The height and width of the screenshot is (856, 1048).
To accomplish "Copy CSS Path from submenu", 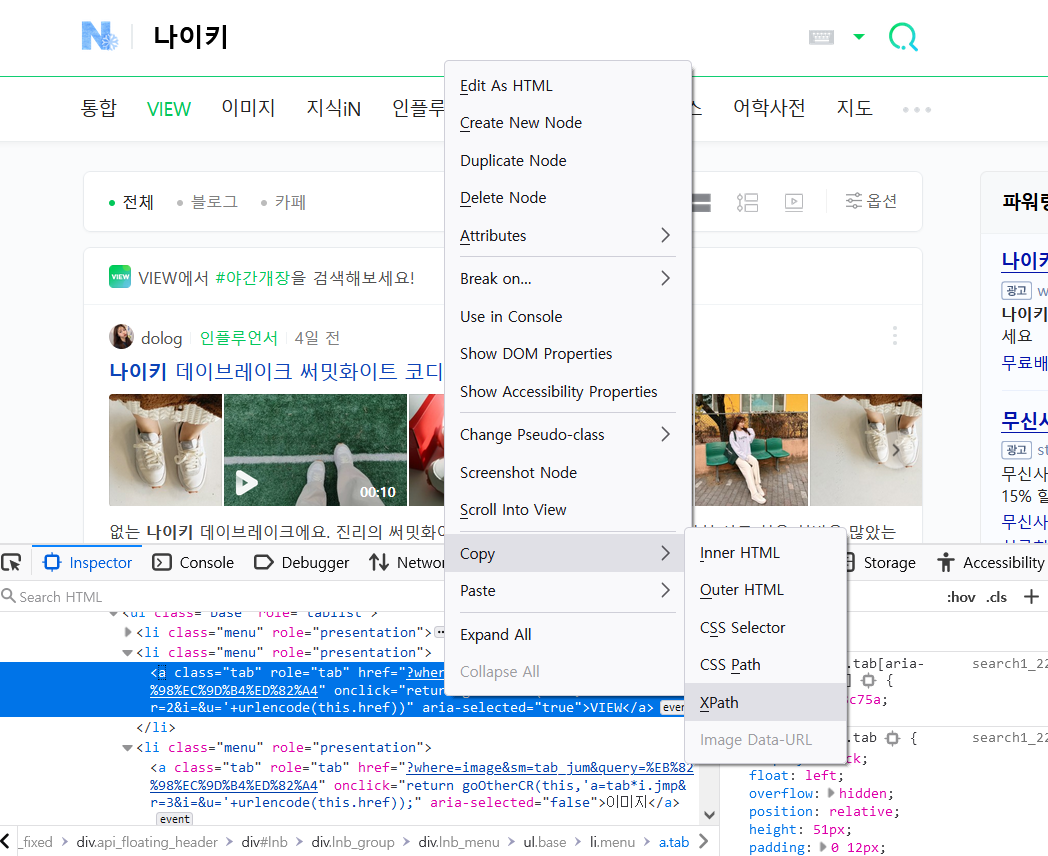I will [766, 665].
